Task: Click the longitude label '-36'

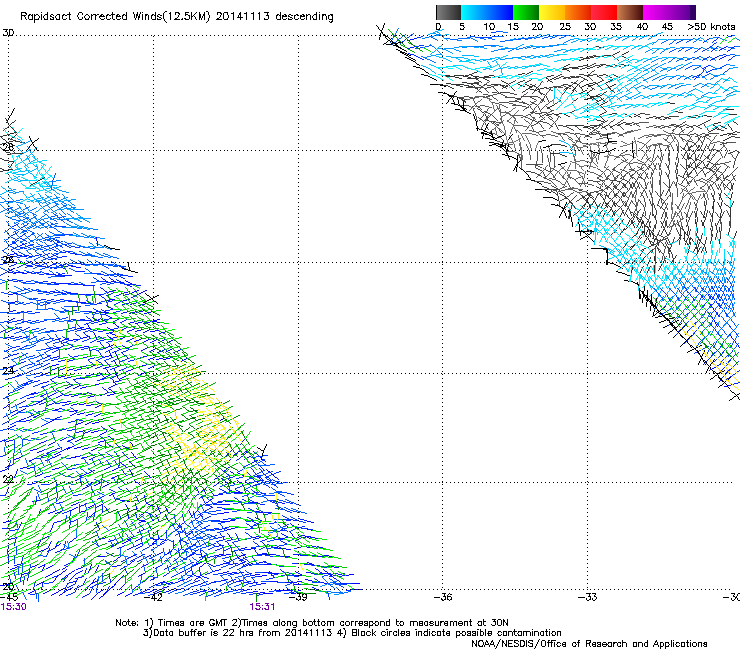Action: point(443,597)
